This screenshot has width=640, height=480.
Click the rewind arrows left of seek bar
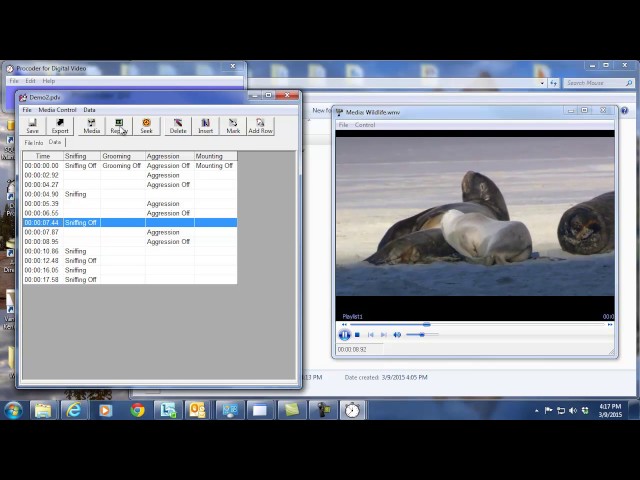pyautogui.click(x=344, y=324)
